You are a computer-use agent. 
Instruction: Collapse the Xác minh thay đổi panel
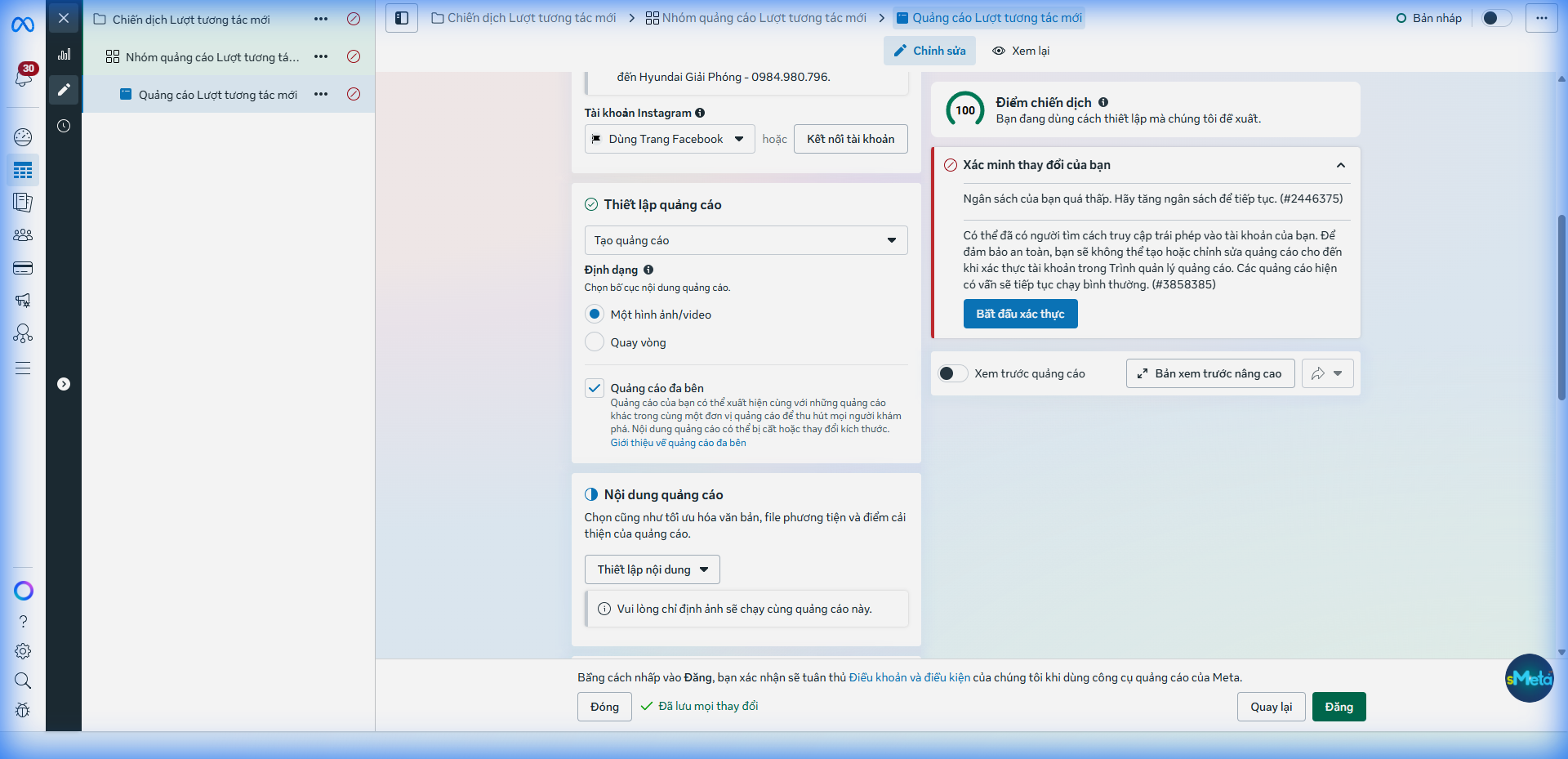(1340, 165)
